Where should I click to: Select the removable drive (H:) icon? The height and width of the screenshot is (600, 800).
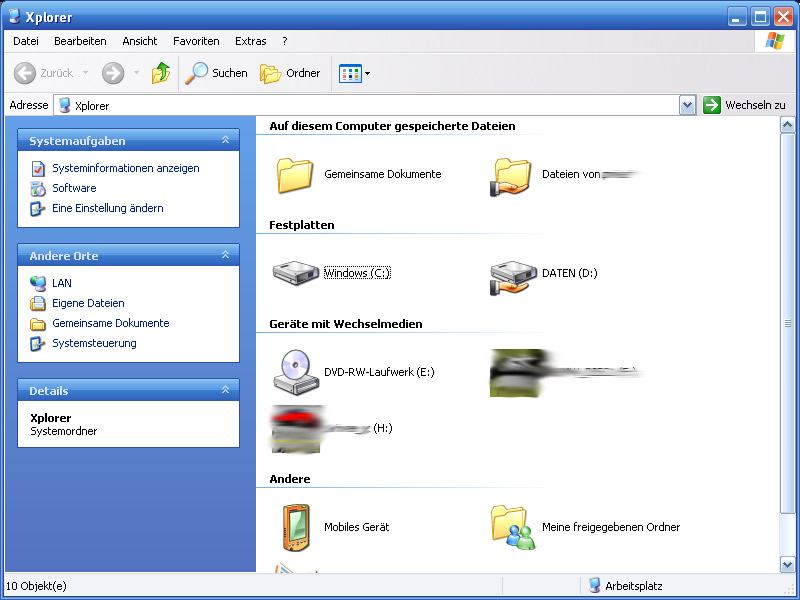(296, 429)
